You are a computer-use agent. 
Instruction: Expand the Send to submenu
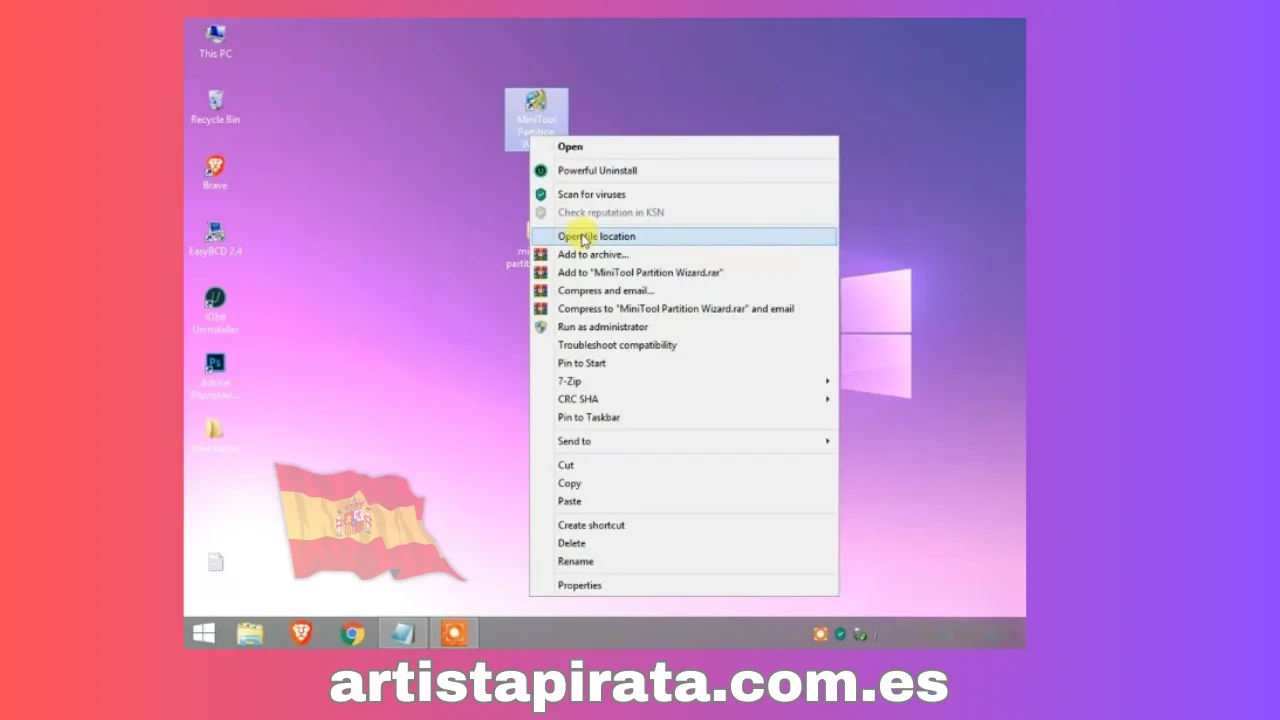coord(684,441)
